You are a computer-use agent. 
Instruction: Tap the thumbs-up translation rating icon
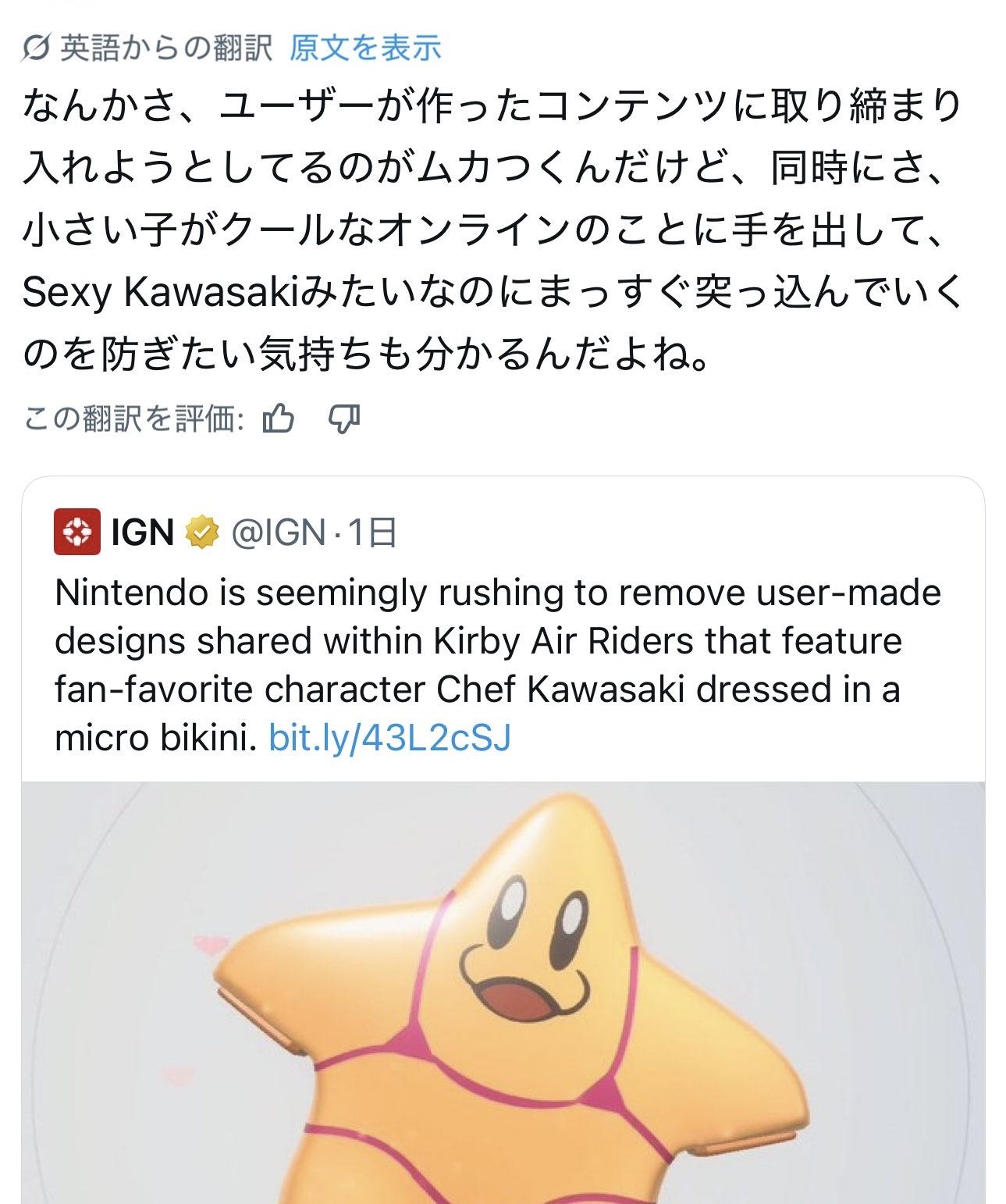tap(279, 419)
